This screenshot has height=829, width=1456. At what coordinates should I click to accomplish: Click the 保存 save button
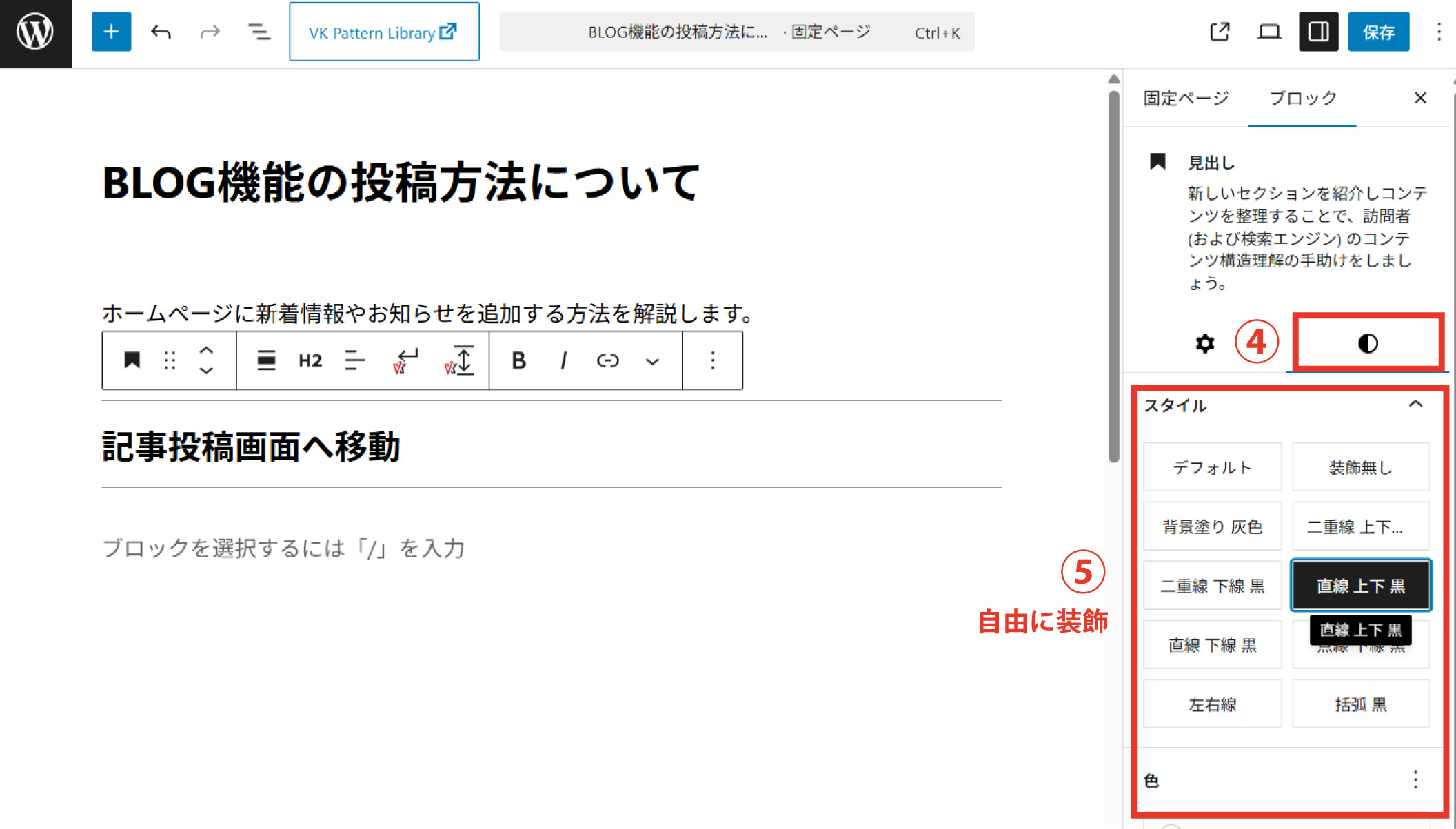tap(1378, 32)
